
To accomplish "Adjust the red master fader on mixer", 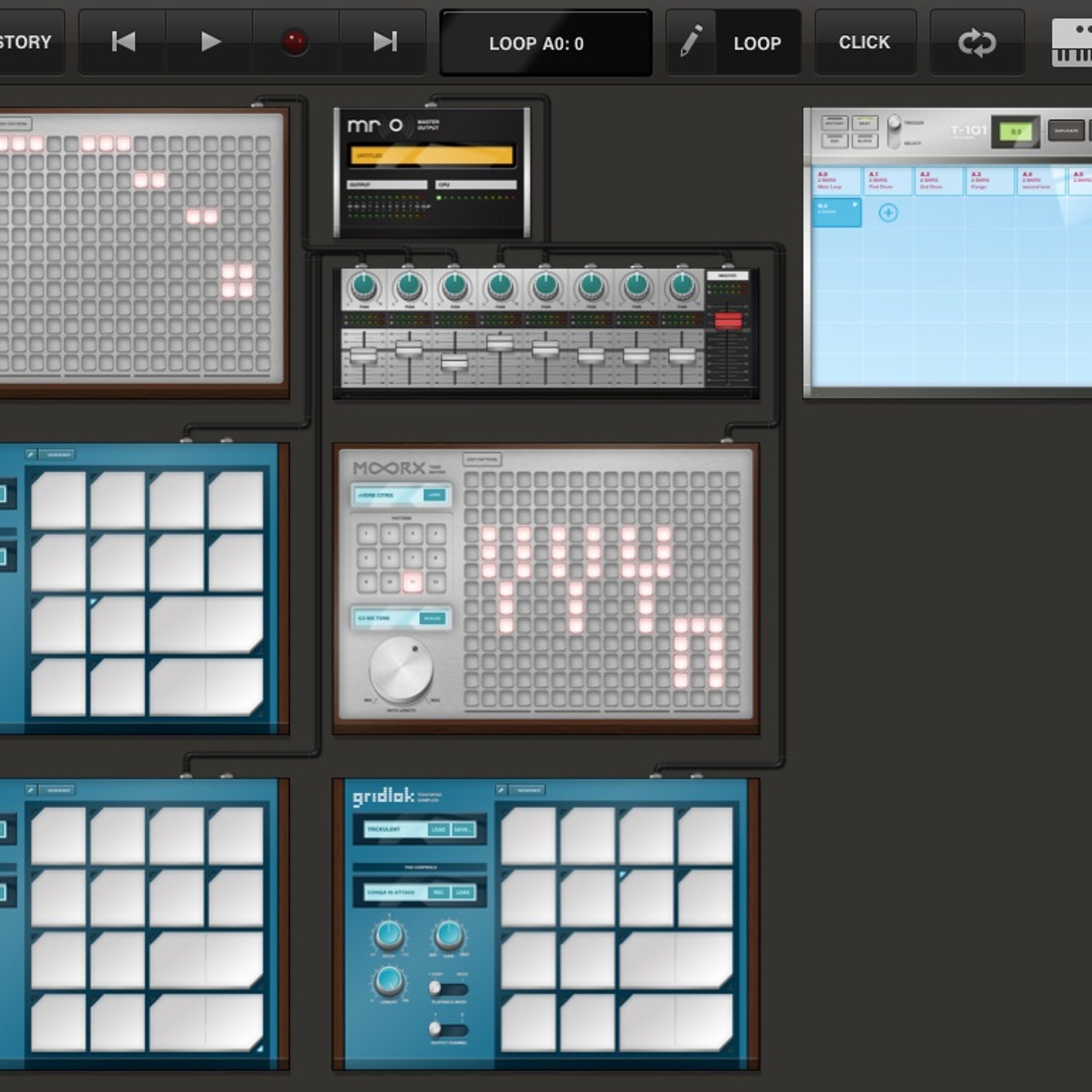I will tap(728, 320).
